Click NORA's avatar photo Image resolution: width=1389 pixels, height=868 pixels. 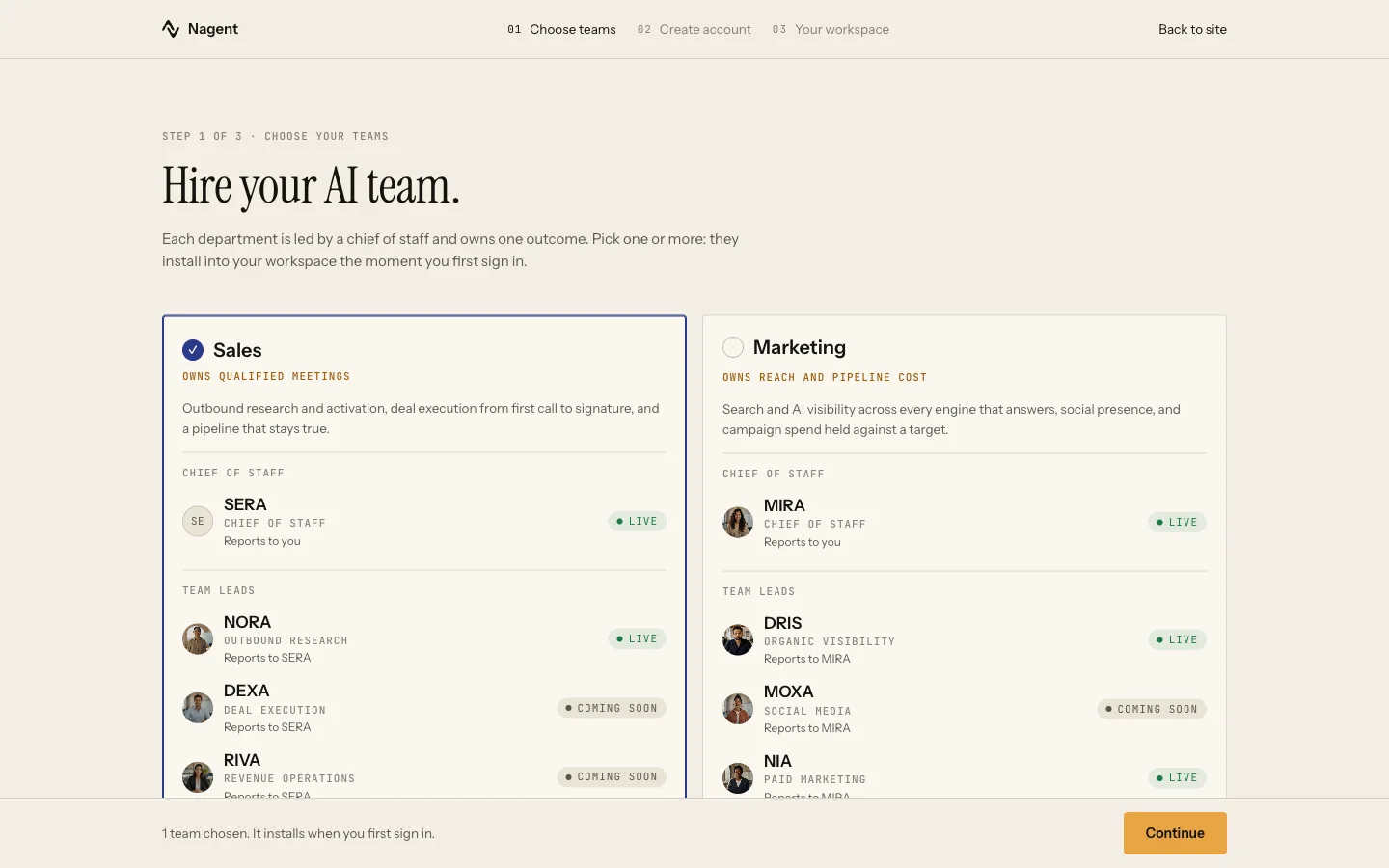click(198, 639)
